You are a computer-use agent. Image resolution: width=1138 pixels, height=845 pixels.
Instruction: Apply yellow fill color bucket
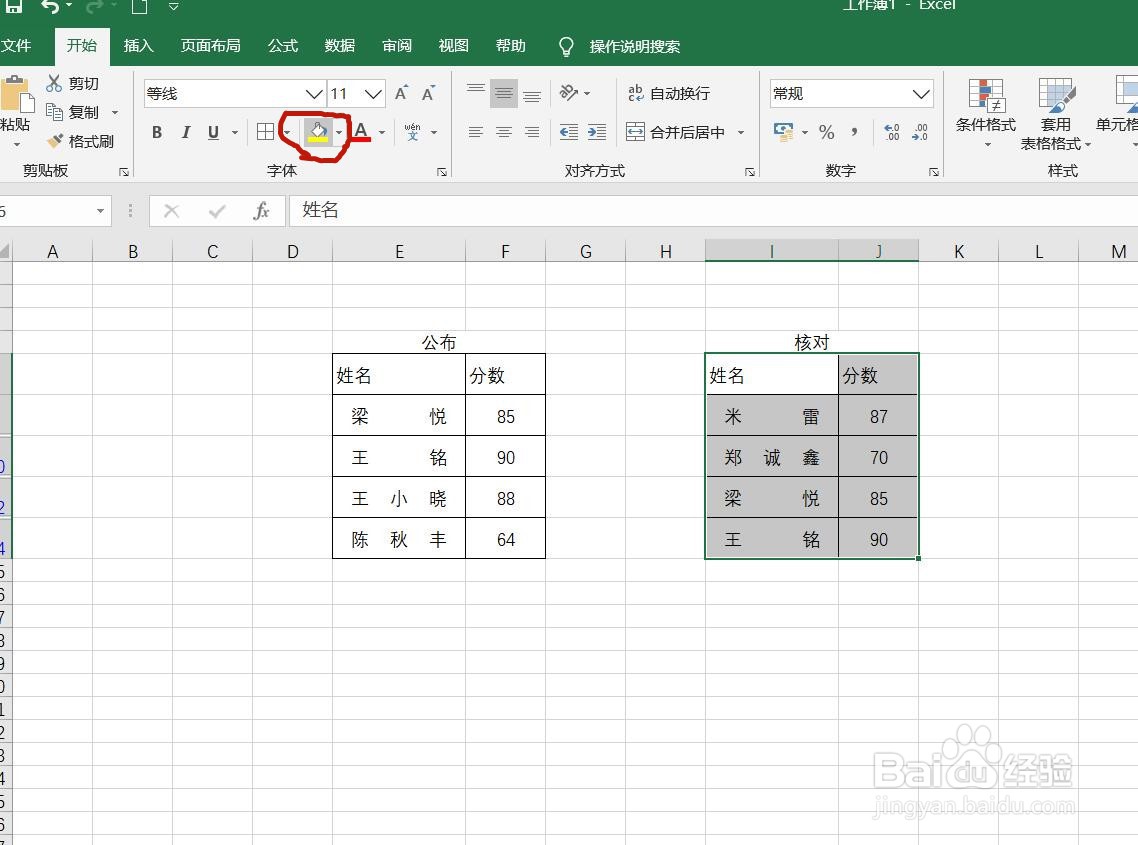tap(318, 131)
